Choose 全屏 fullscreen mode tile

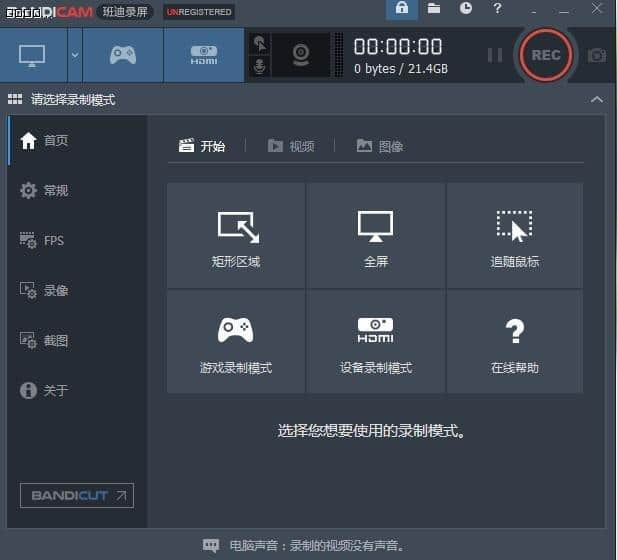[x=375, y=235]
